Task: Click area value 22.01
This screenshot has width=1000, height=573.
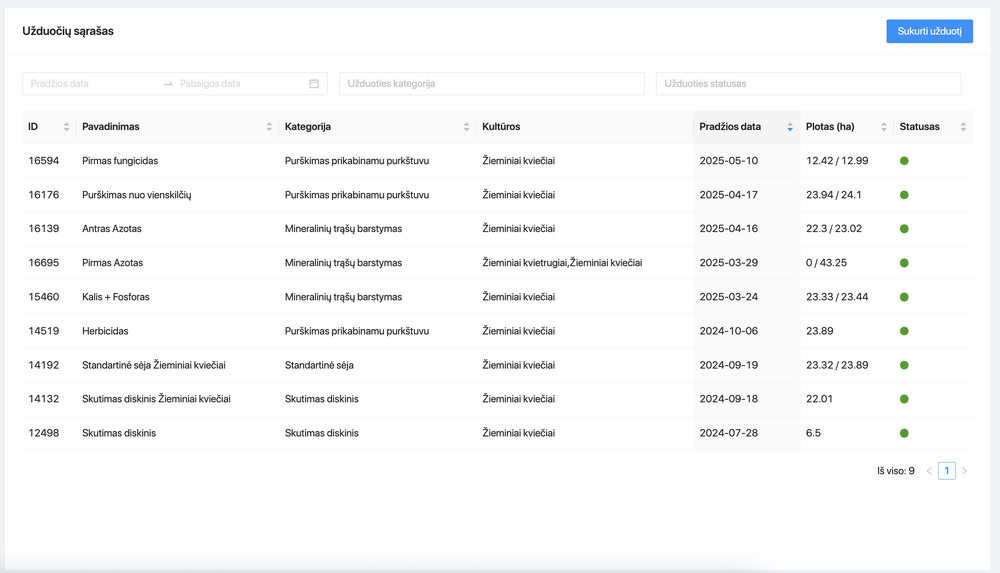Action: coord(819,399)
